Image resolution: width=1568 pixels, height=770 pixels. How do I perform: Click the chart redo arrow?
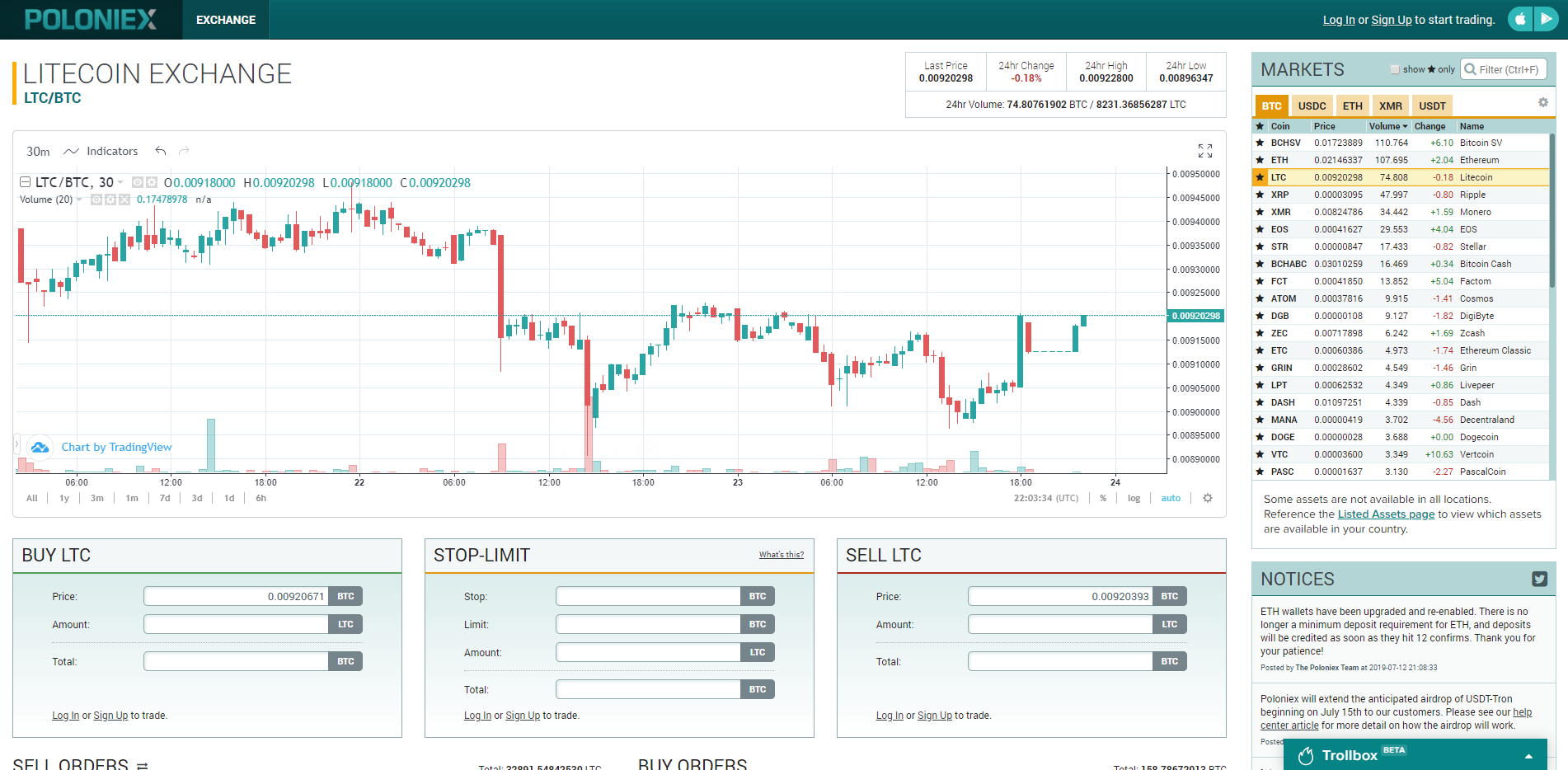pyautogui.click(x=184, y=151)
